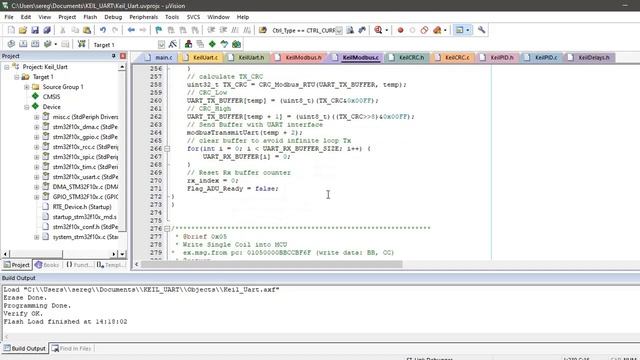Image resolution: width=640 pixels, height=360 pixels.
Task: Toggle the window layout button in toolbar
Action: pyautogui.click(x=460, y=30)
